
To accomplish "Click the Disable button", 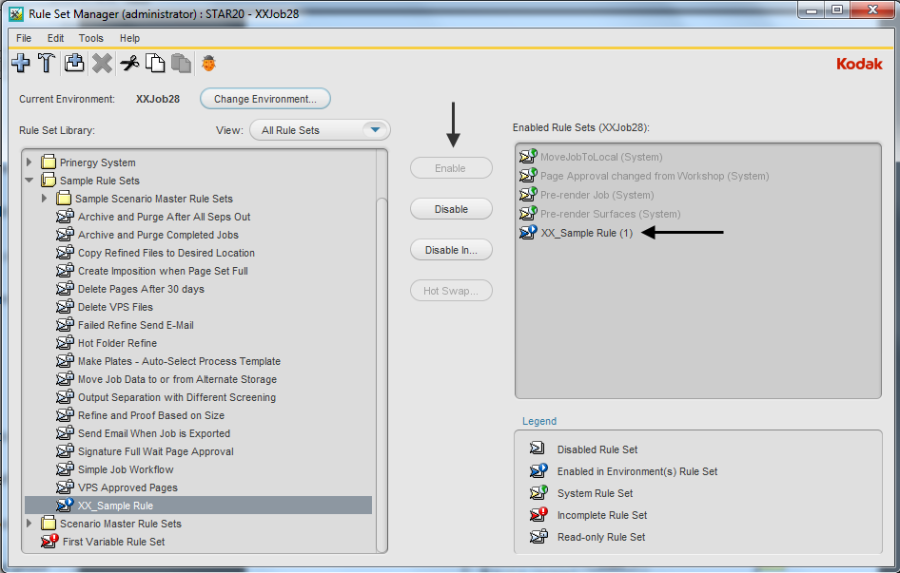I will point(451,209).
